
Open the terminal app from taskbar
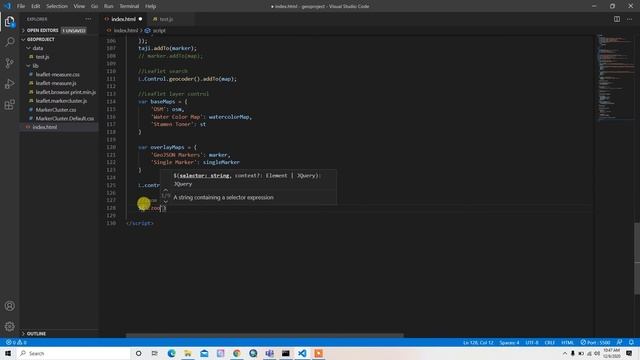click(x=286, y=353)
